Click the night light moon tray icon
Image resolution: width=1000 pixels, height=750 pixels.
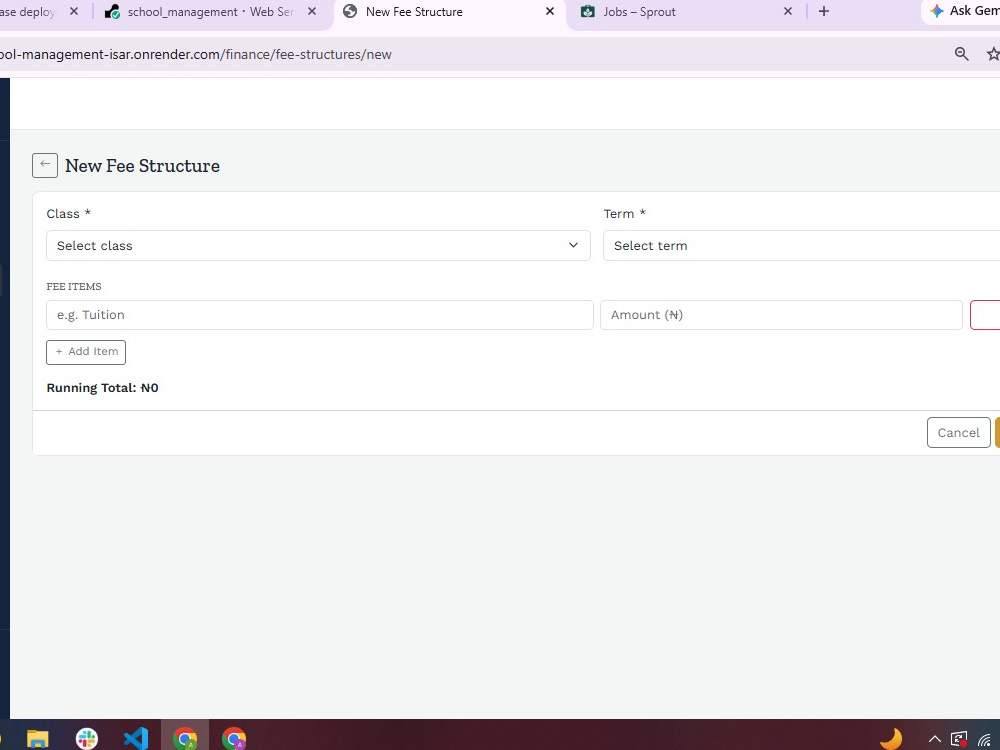tap(891, 739)
